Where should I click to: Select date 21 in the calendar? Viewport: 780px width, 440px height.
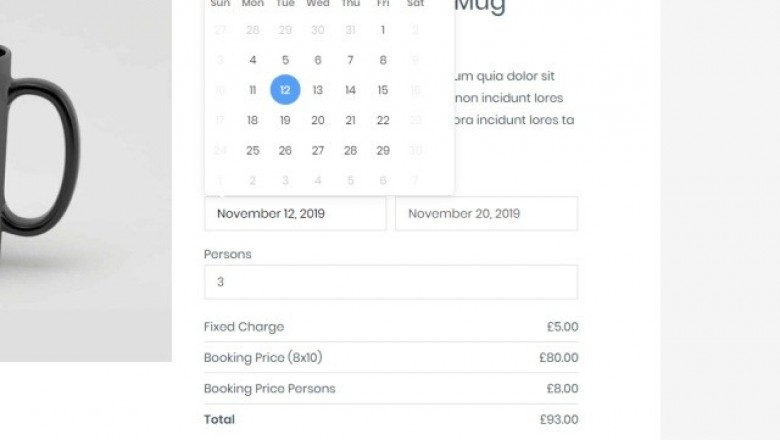point(350,120)
